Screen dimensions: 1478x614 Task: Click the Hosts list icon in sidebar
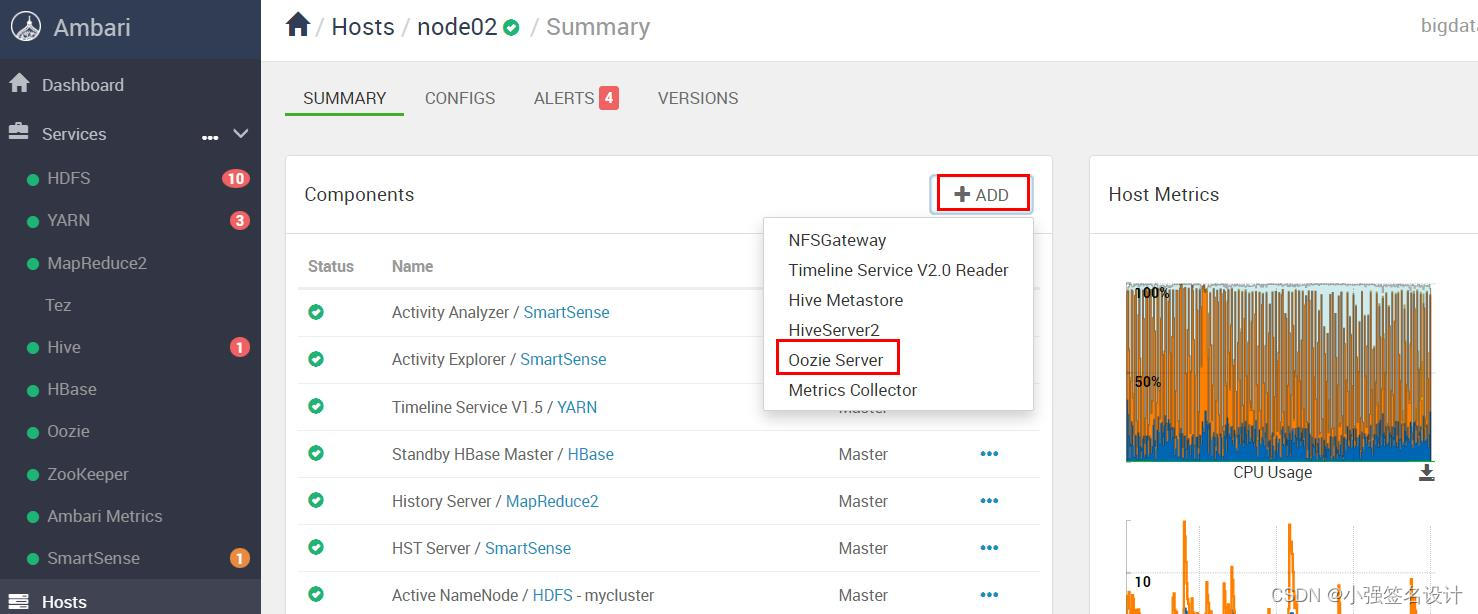pyautogui.click(x=19, y=601)
